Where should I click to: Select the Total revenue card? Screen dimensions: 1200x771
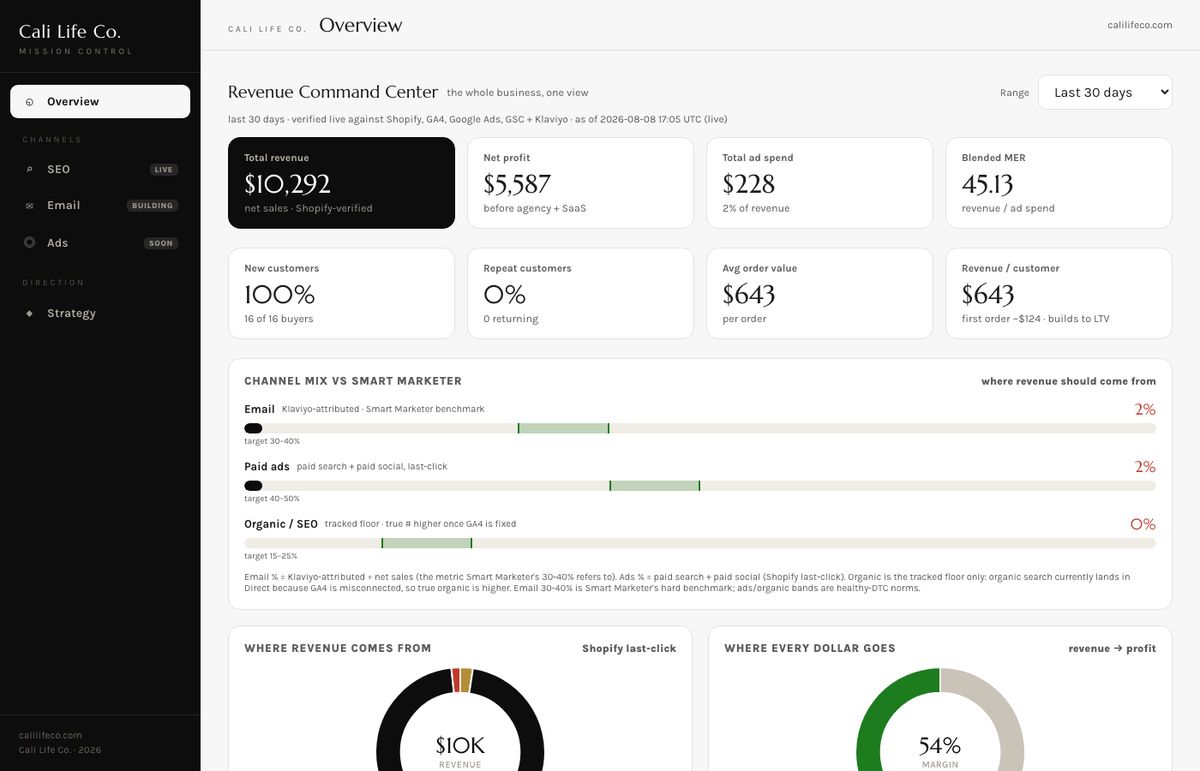pyautogui.click(x=341, y=183)
